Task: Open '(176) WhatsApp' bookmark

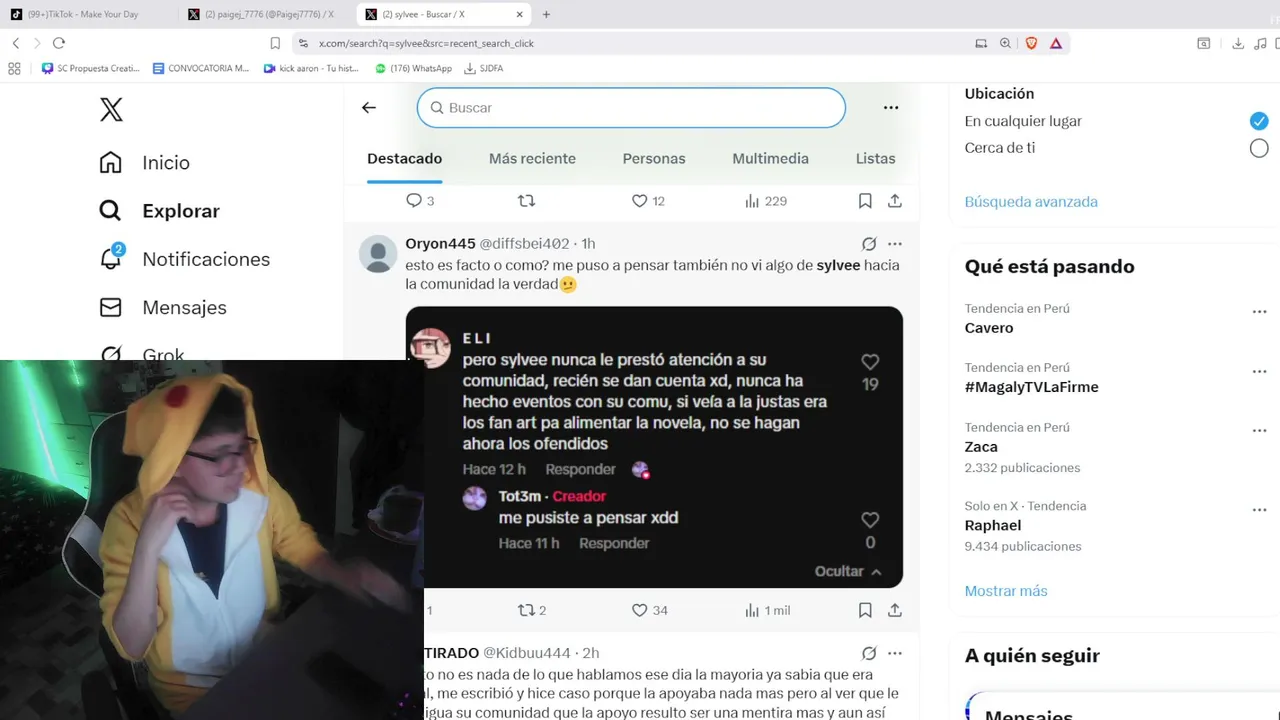Action: (413, 68)
